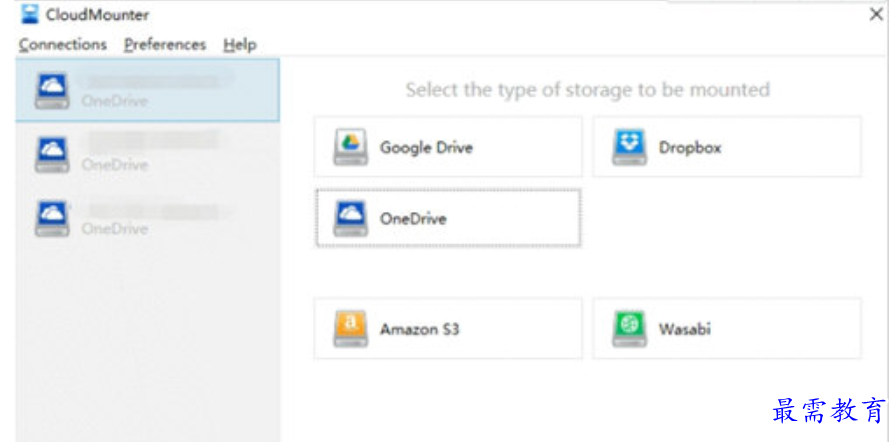The width and height of the screenshot is (894, 442).
Task: Click the Amazon S3 icon
Action: pos(350,329)
